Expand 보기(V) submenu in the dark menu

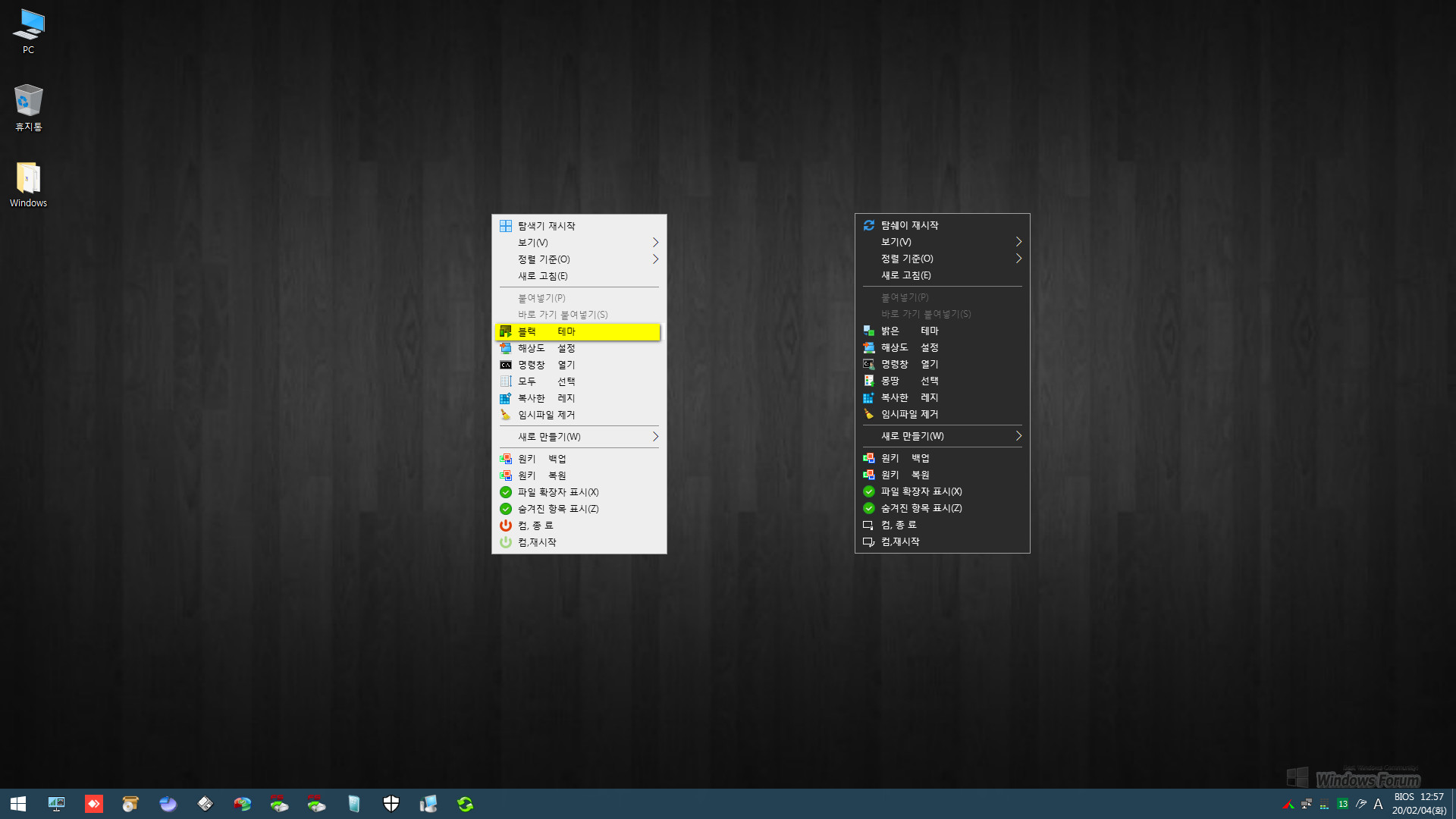[942, 242]
